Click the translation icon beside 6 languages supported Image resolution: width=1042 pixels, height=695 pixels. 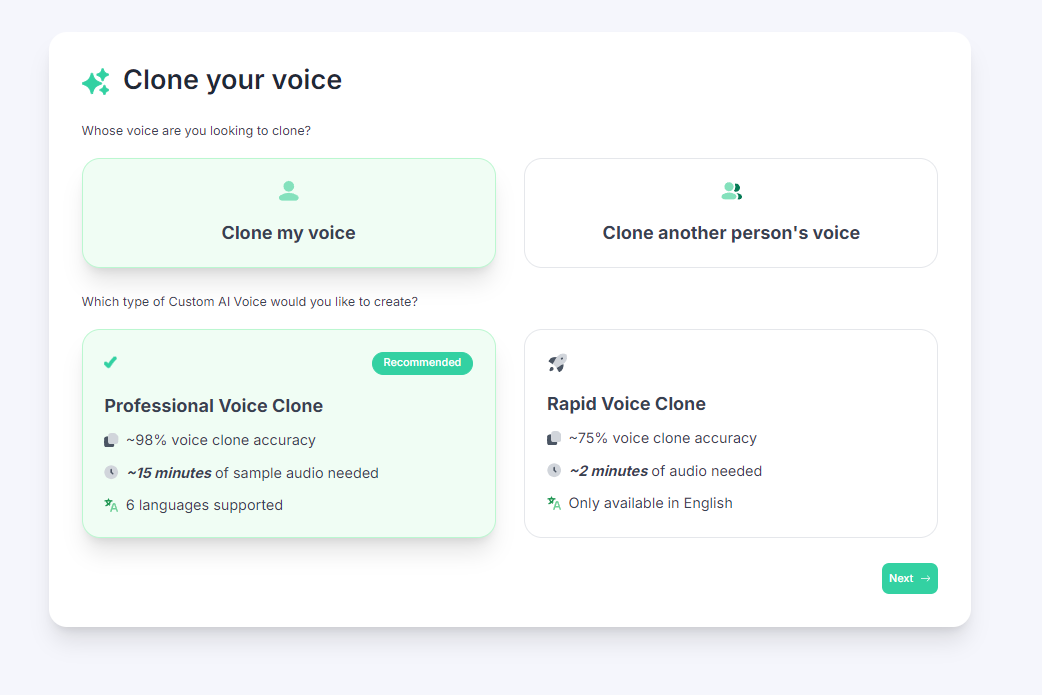click(112, 504)
